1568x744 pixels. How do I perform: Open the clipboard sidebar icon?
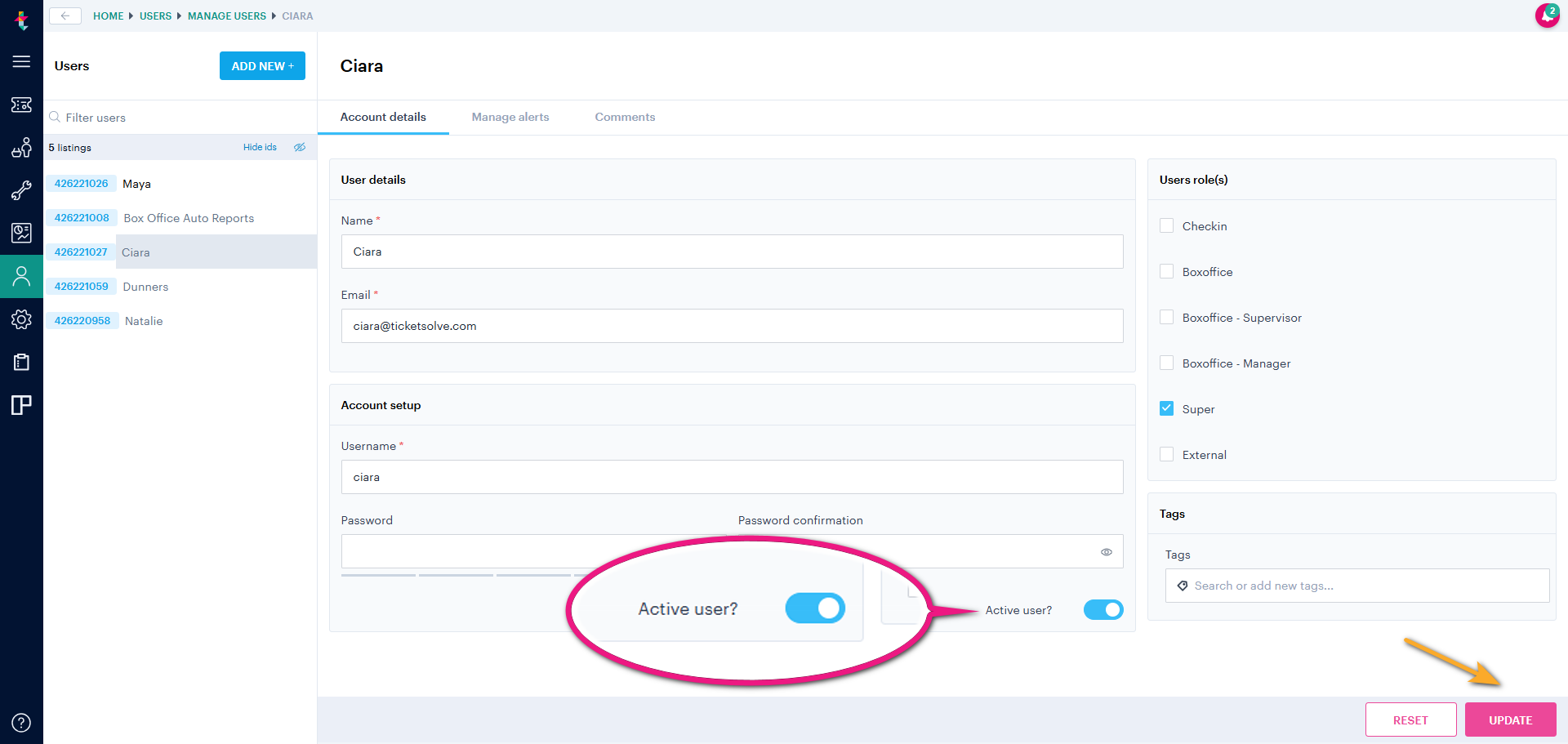tap(21, 362)
